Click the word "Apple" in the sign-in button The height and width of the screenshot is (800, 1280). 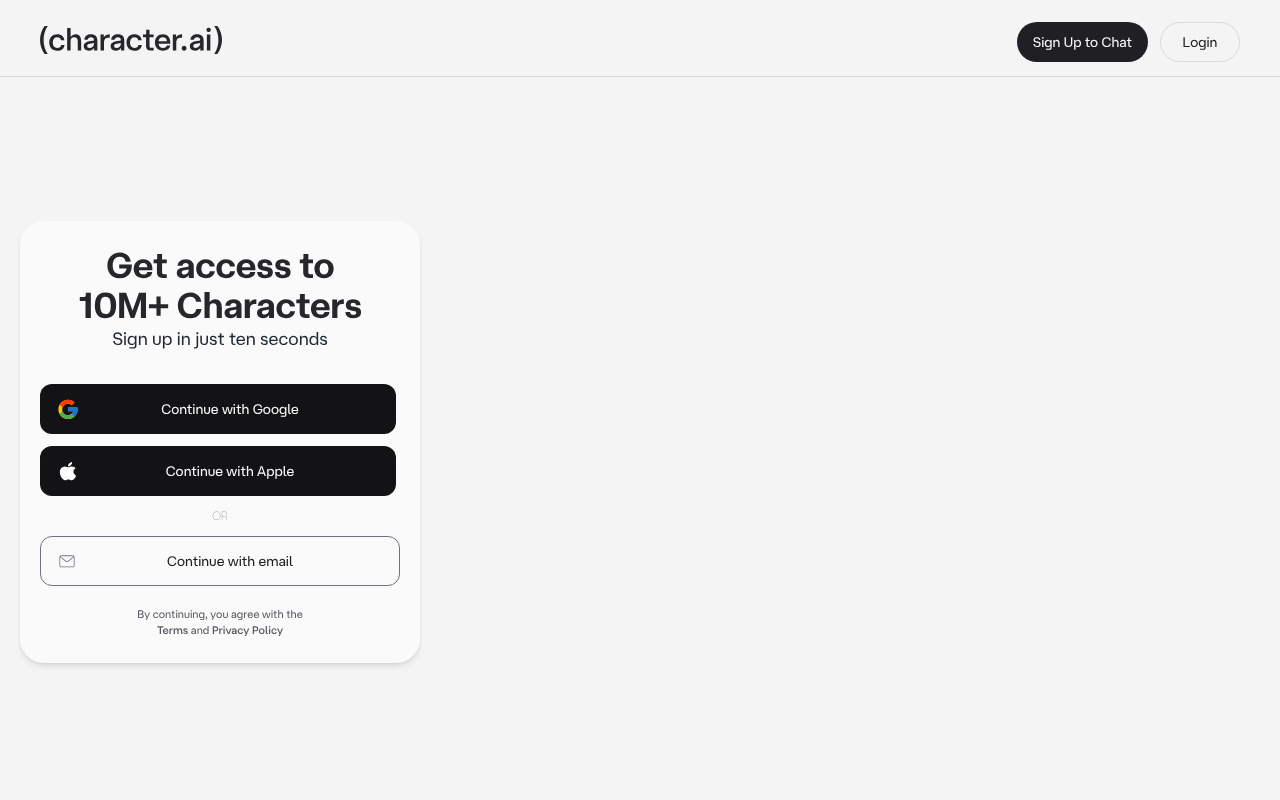click(x=275, y=471)
